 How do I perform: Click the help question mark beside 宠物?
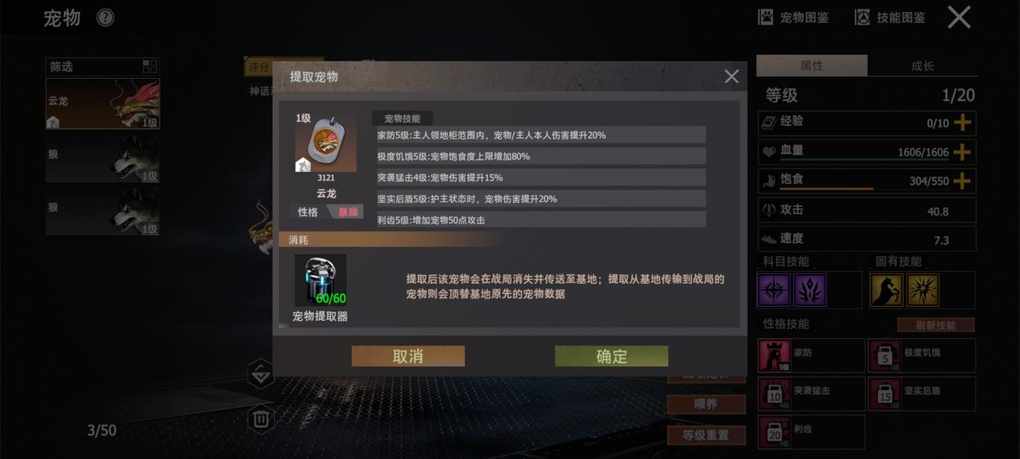tap(105, 18)
